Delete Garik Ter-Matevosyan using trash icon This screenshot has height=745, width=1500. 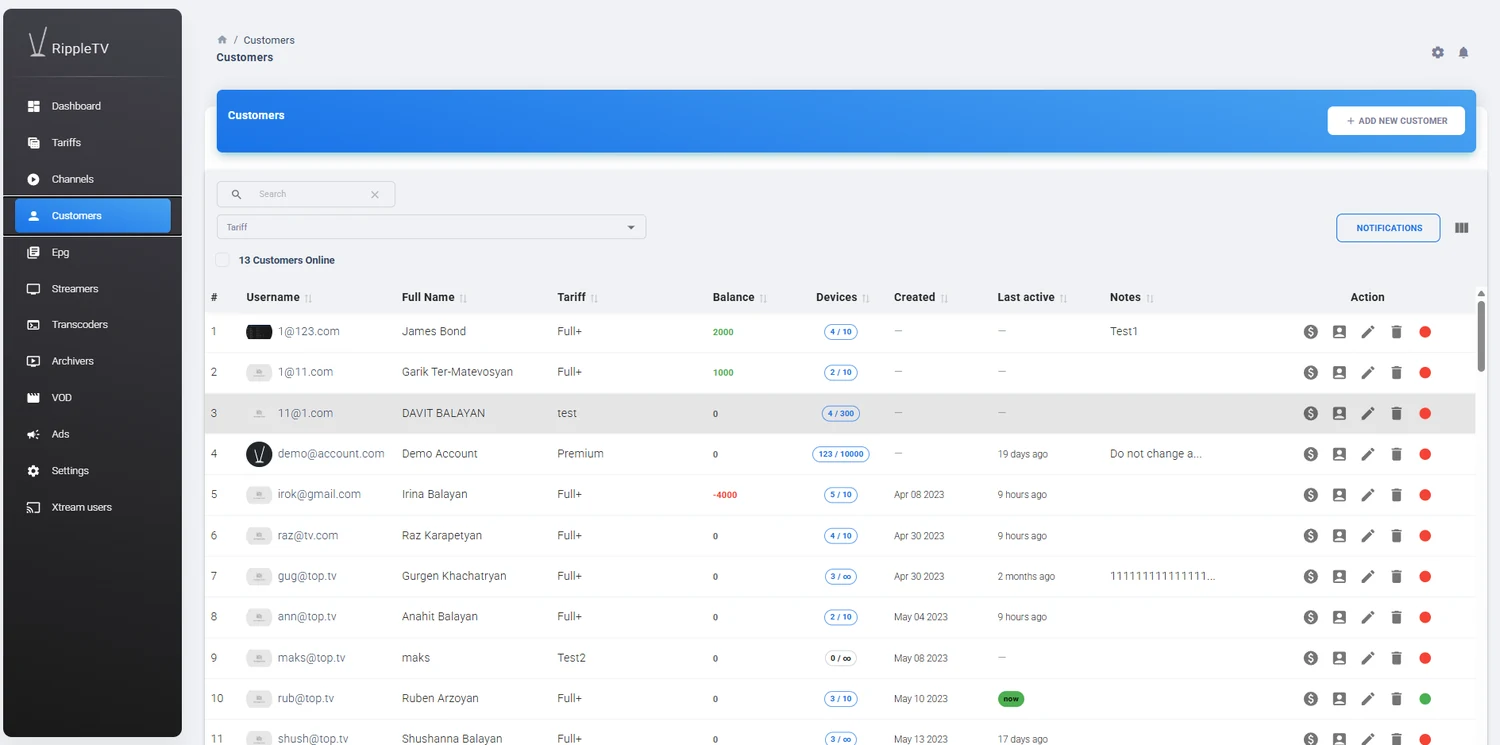point(1397,373)
